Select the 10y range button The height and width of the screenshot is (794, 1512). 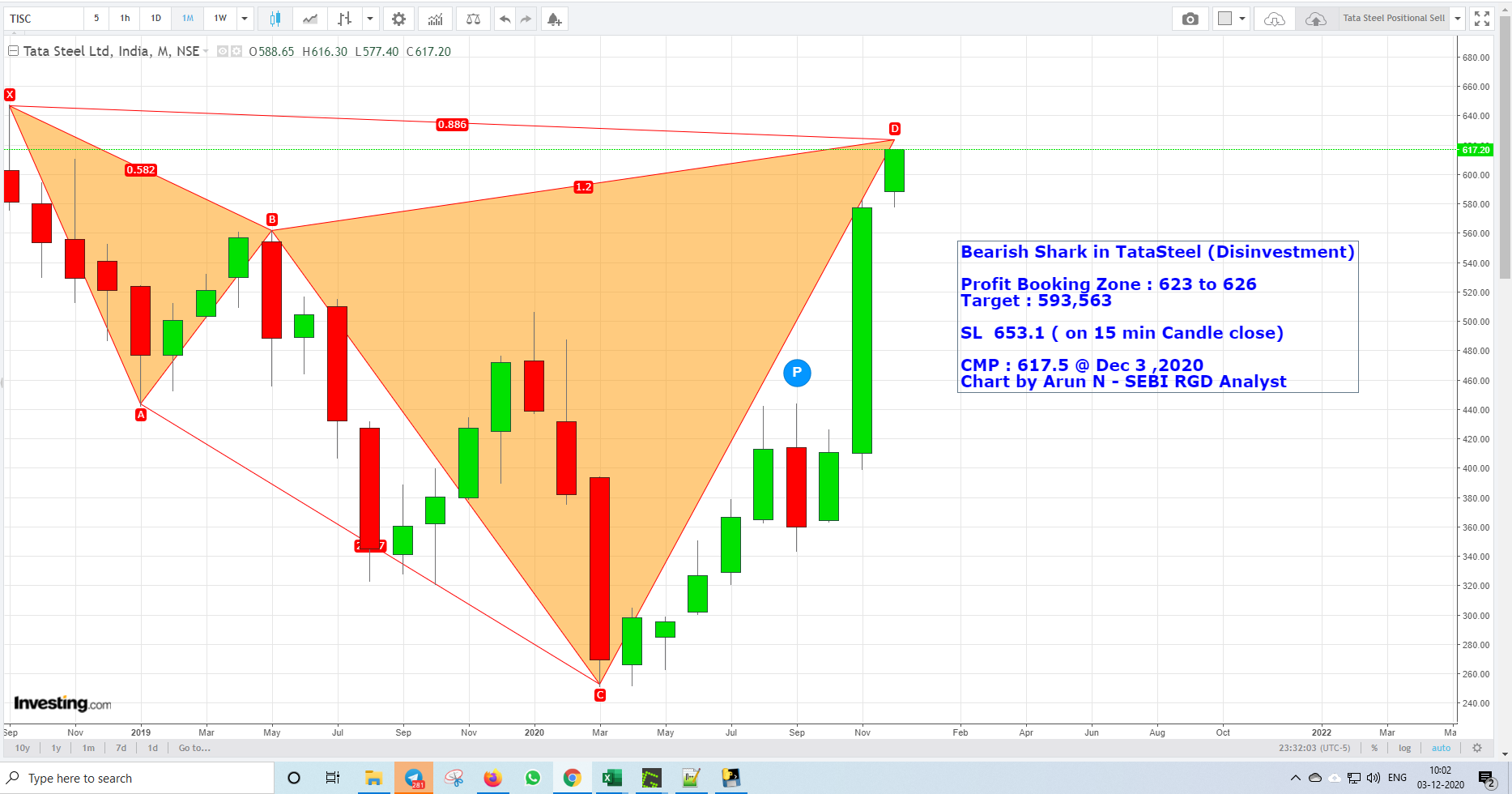pyautogui.click(x=22, y=748)
